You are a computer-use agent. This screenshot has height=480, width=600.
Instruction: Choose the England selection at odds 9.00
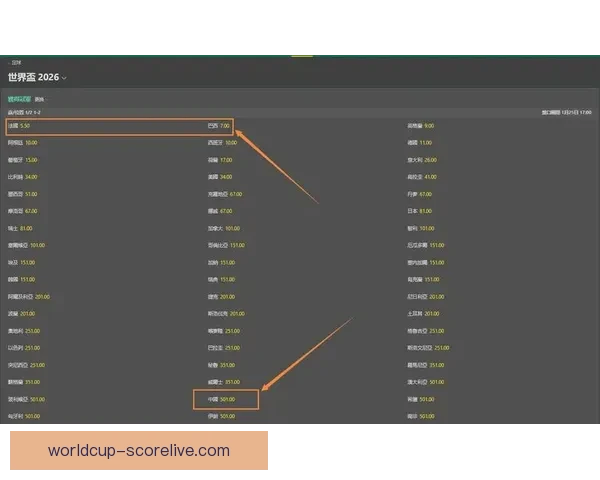pos(421,126)
